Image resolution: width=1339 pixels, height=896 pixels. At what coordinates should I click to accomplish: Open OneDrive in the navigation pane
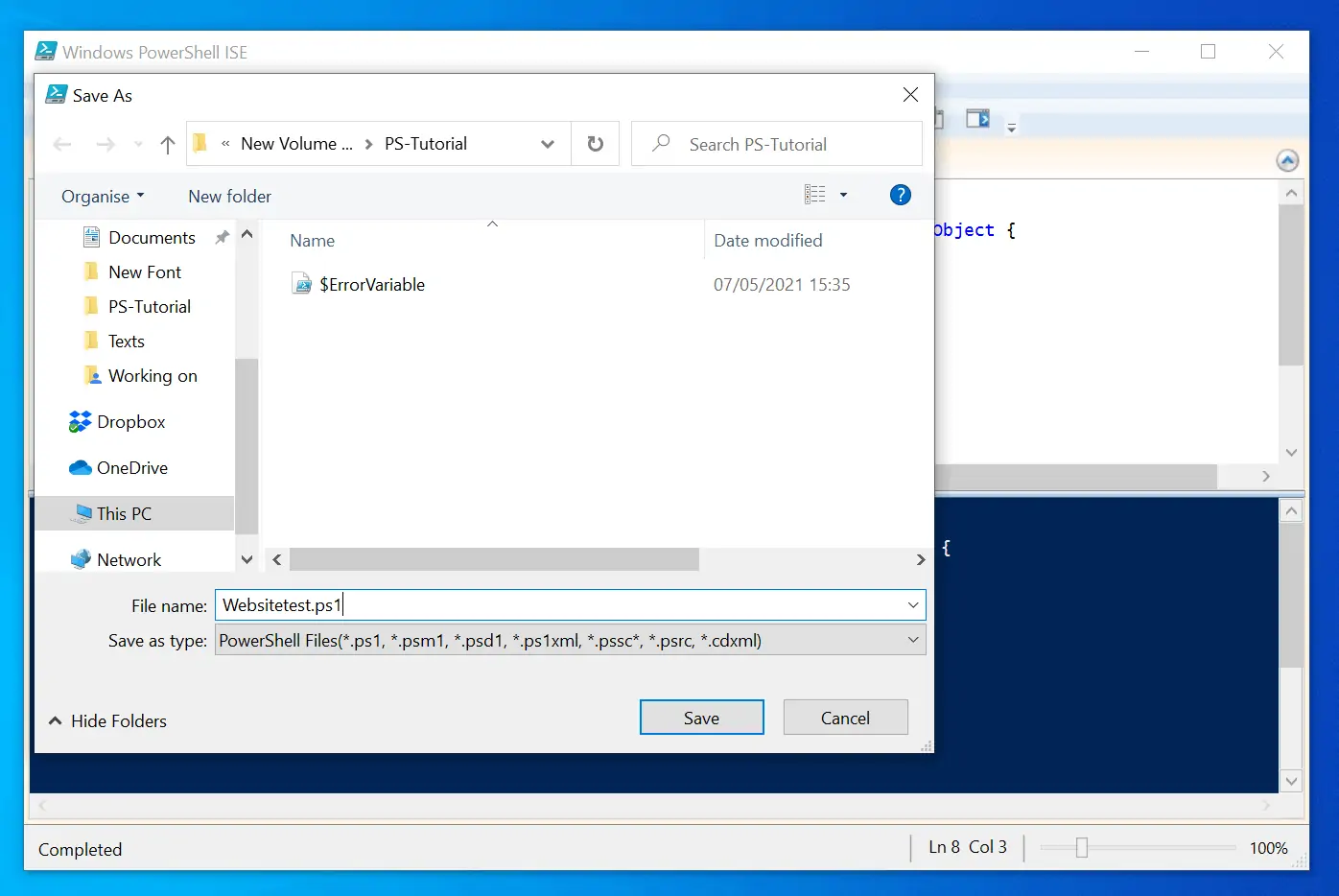click(131, 467)
